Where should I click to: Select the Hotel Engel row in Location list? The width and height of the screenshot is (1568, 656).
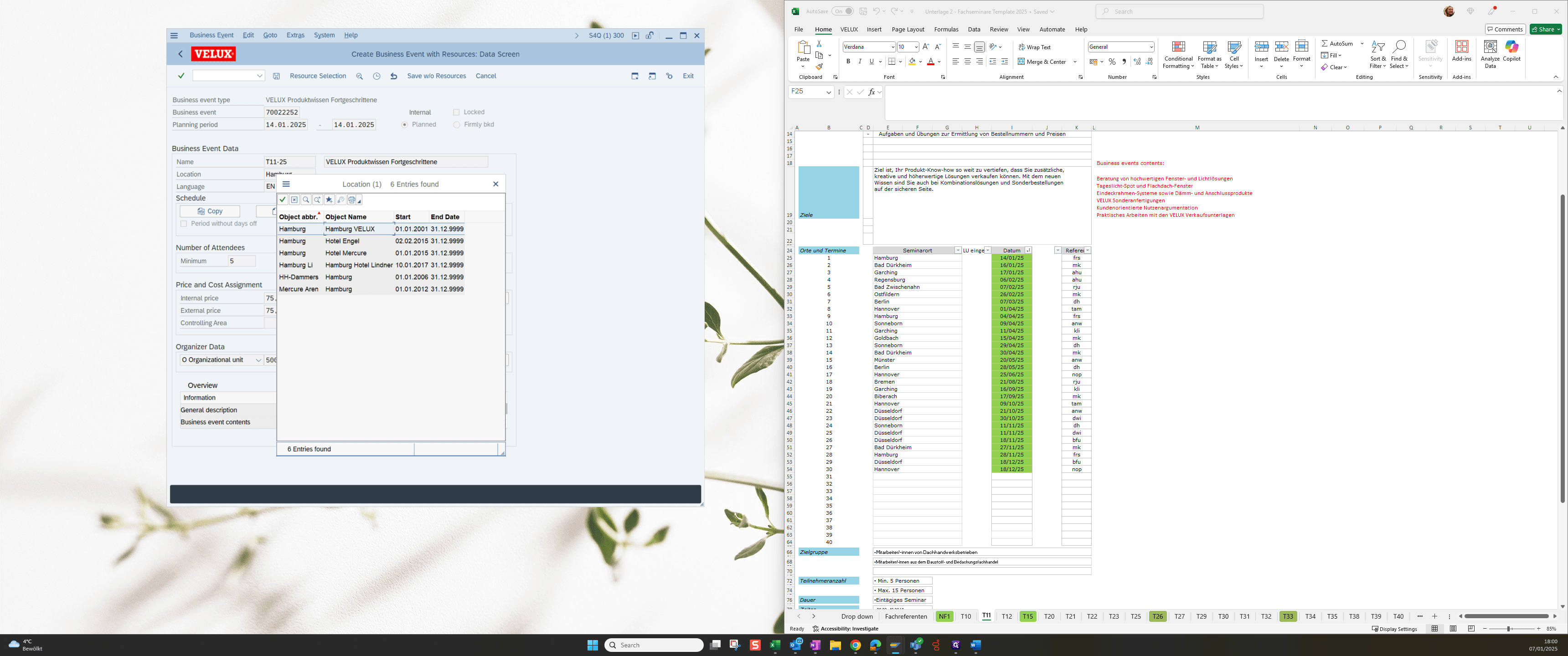371,241
